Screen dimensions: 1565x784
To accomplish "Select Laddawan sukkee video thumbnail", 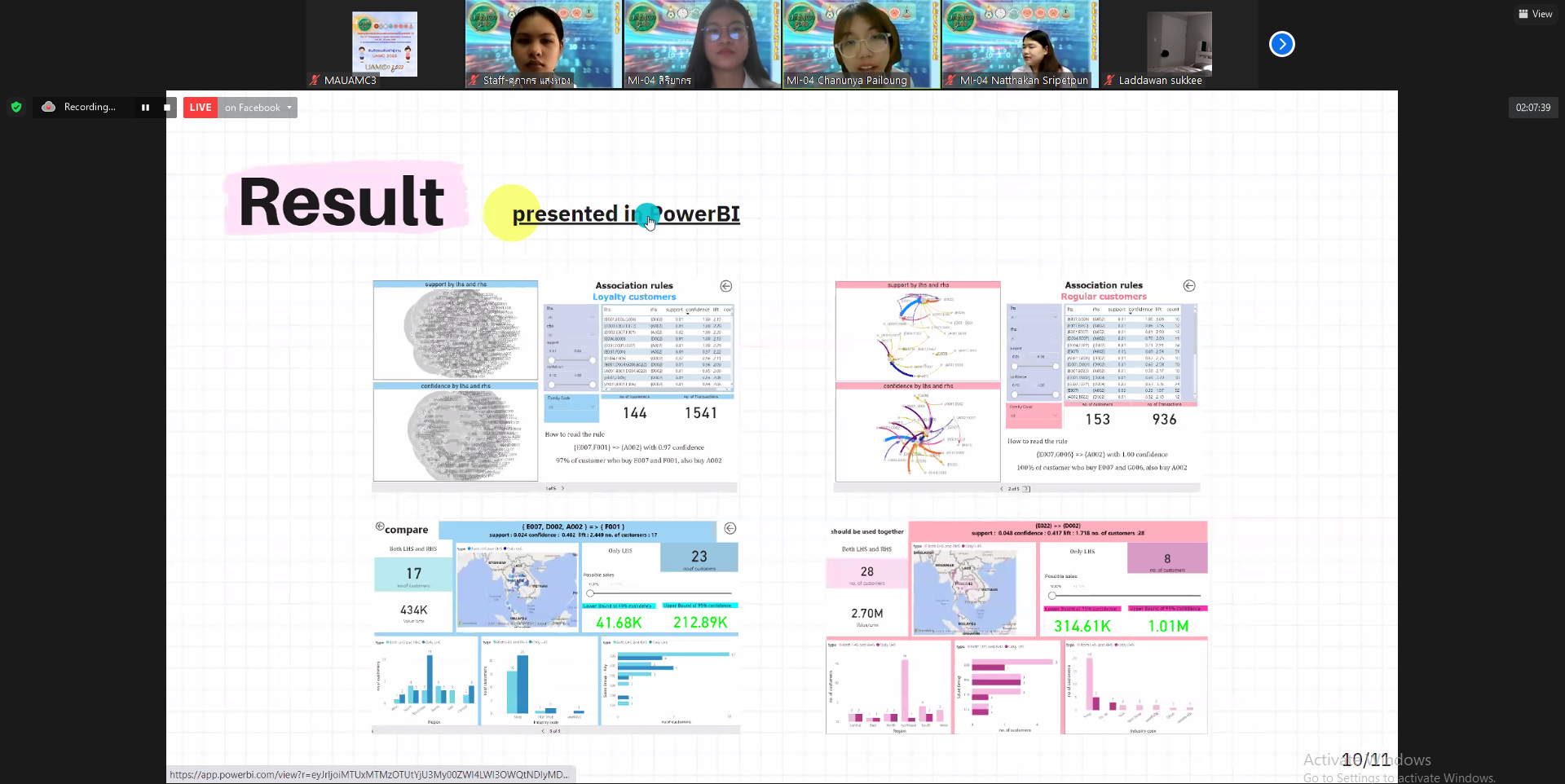I will click(x=1179, y=44).
